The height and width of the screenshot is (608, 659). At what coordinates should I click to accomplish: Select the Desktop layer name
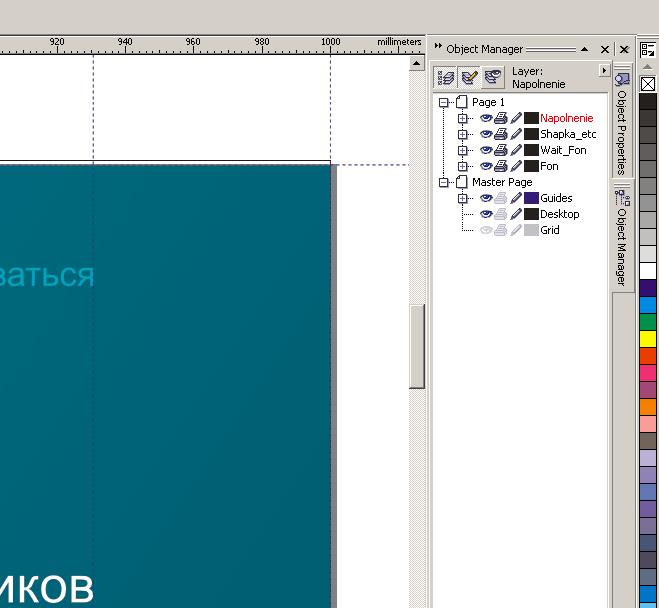[559, 214]
